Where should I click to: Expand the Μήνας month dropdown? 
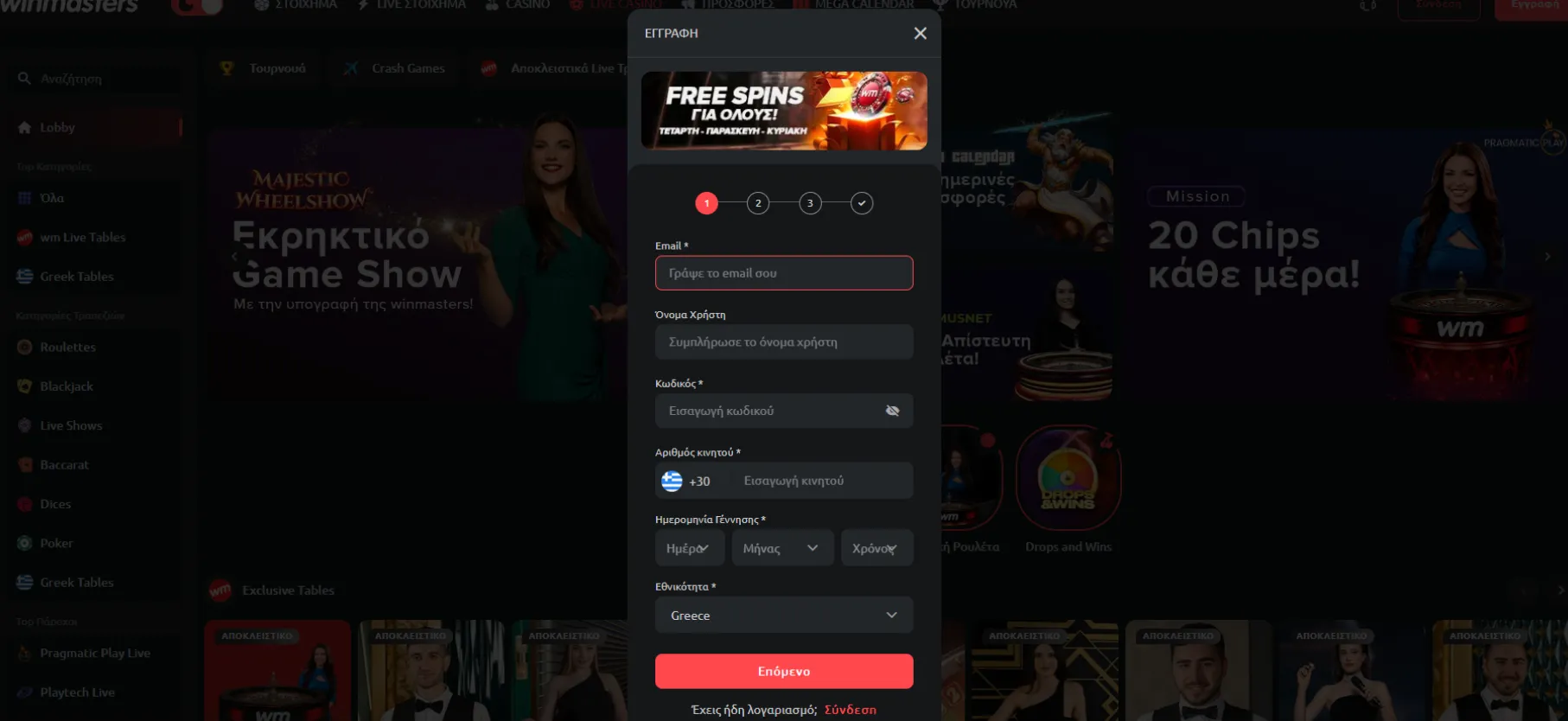[x=782, y=548]
